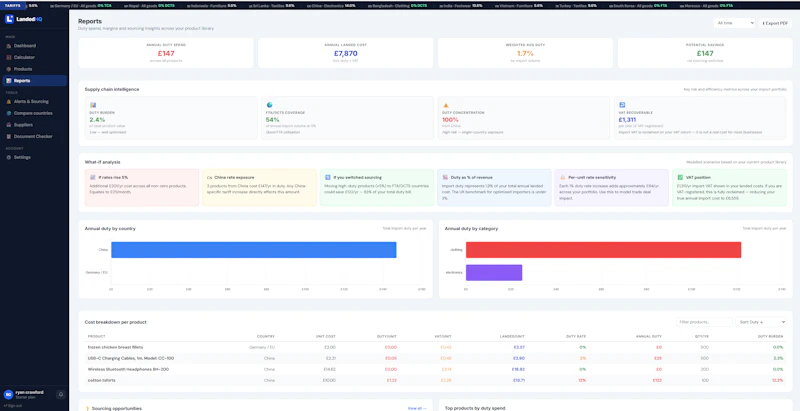Open account Settings

click(x=35, y=158)
